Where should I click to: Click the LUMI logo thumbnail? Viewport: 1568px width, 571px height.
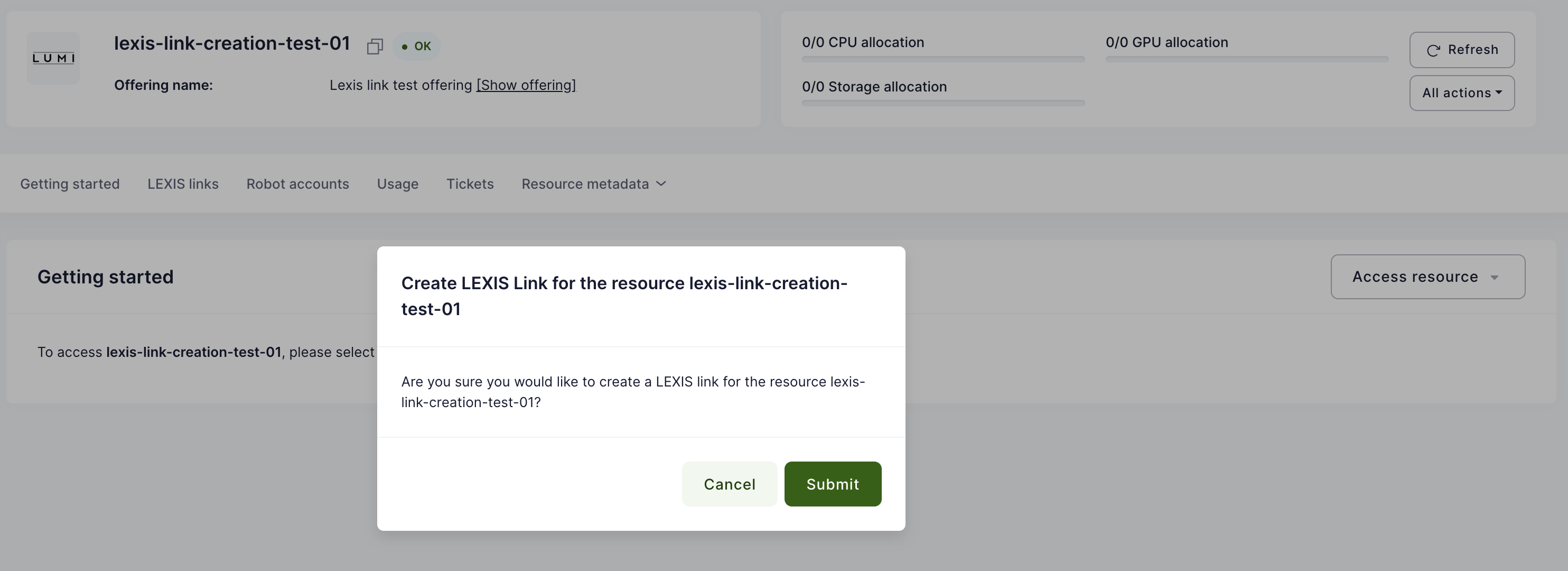coord(53,59)
